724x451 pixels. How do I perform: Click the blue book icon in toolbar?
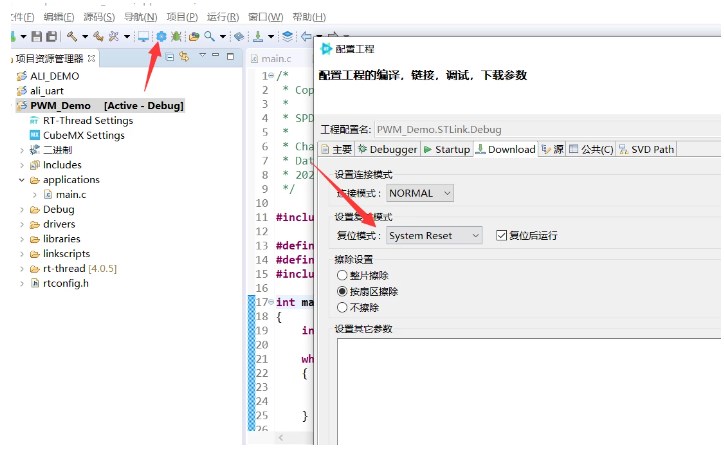coord(239,36)
